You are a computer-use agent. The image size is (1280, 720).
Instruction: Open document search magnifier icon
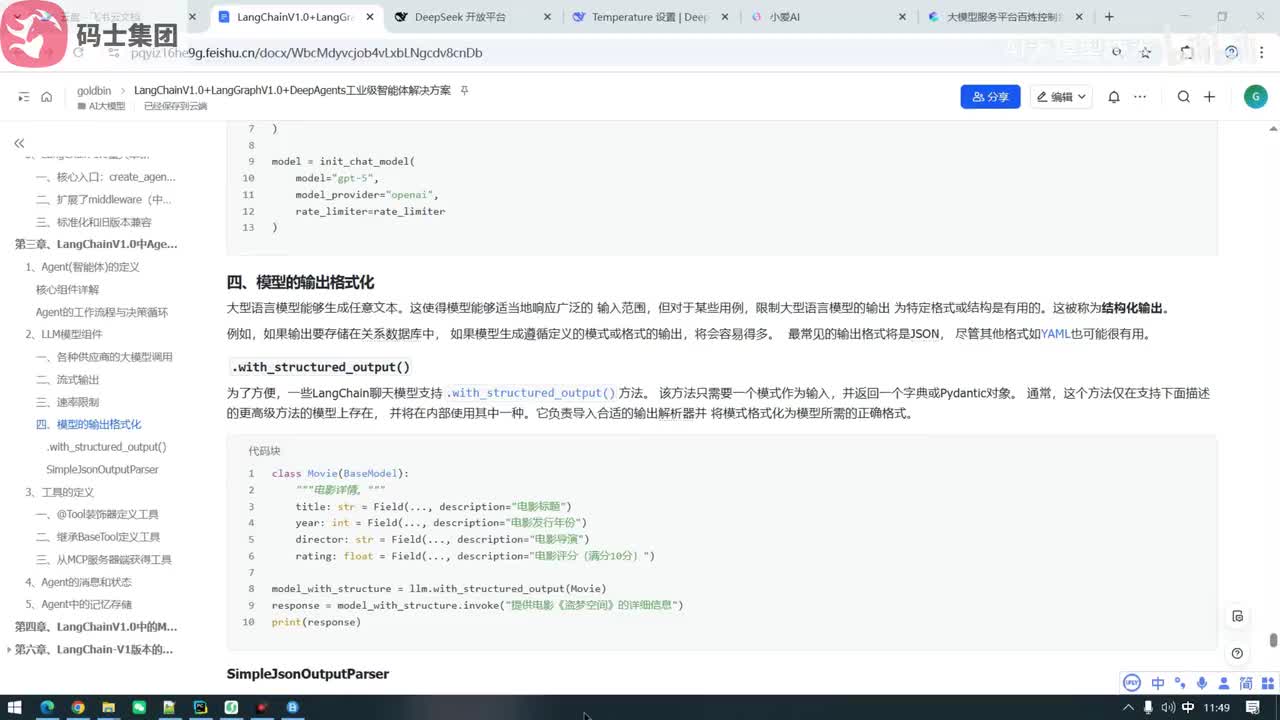[1184, 97]
